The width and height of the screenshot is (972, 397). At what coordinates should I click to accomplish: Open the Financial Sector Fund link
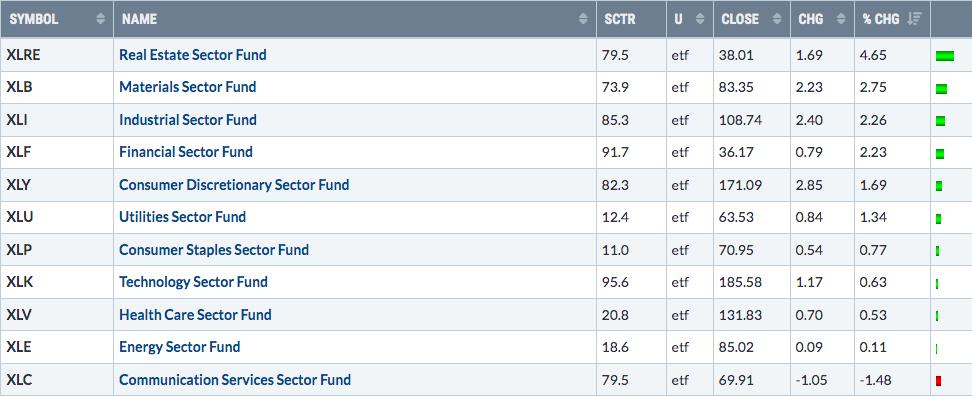(x=186, y=152)
